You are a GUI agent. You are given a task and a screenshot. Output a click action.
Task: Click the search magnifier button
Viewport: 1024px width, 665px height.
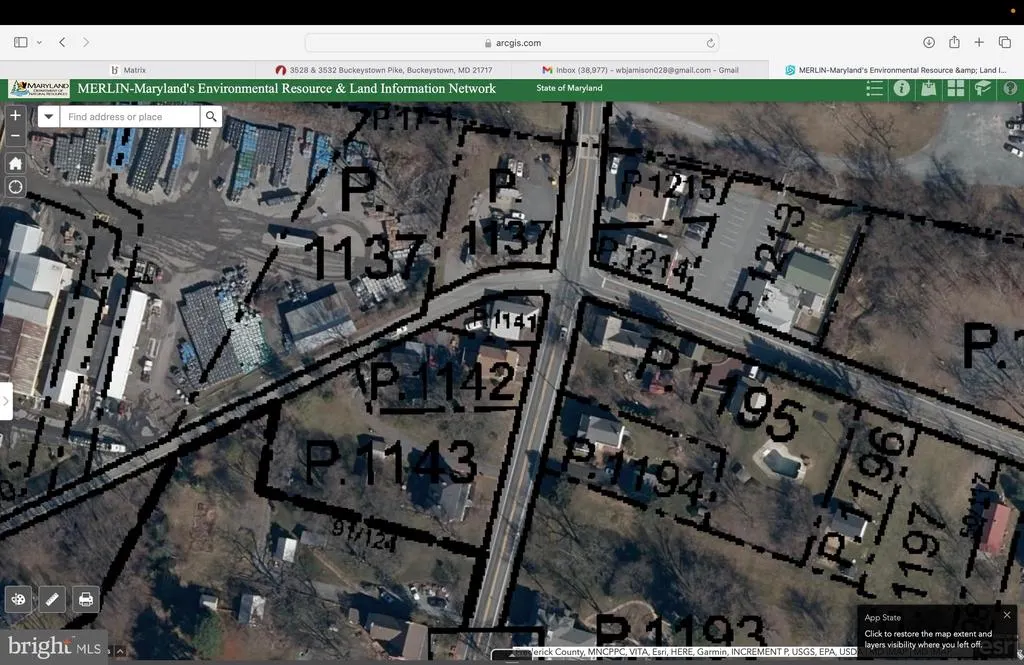click(x=211, y=116)
